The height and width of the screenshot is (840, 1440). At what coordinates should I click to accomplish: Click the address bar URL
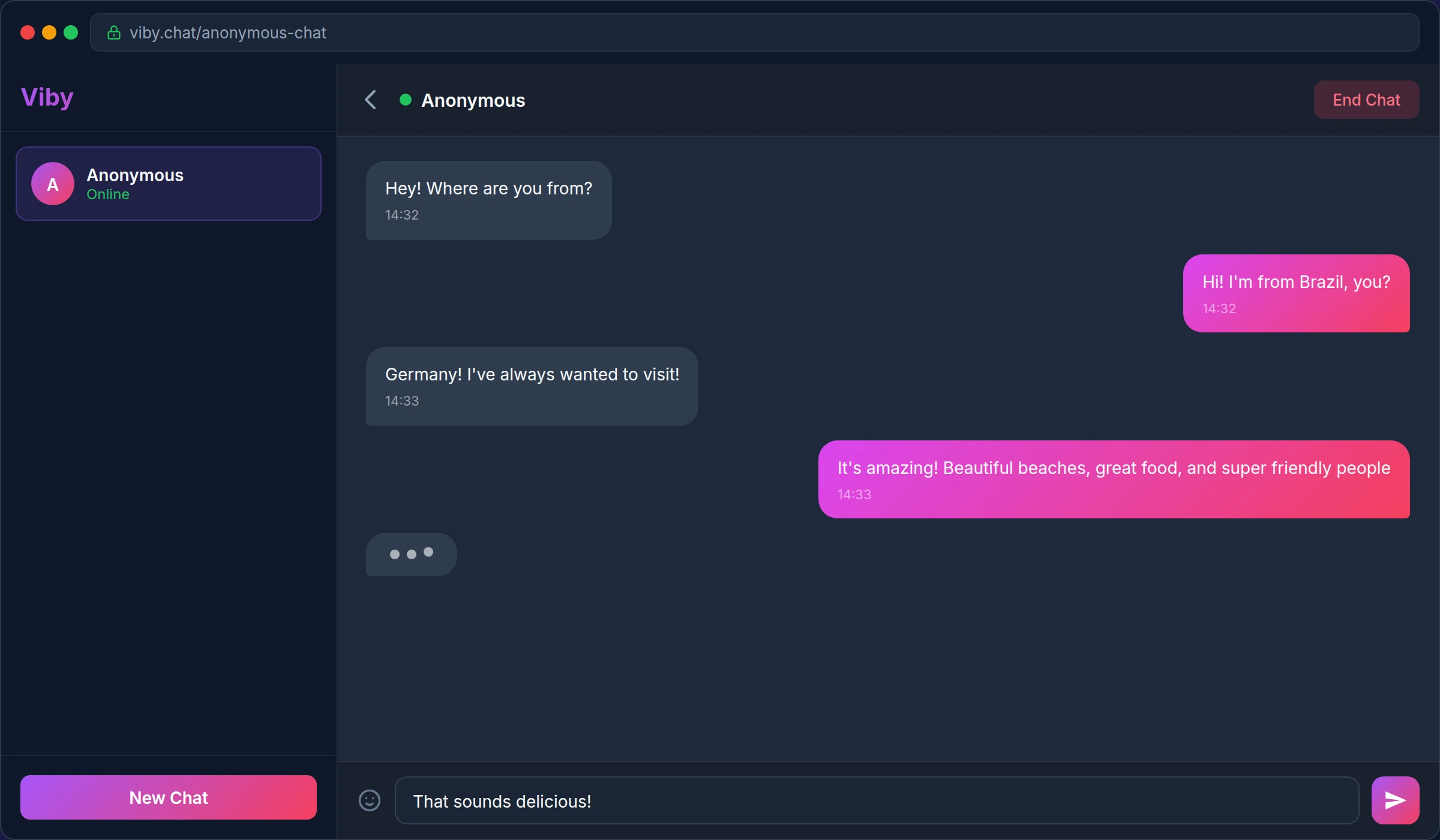(x=229, y=32)
